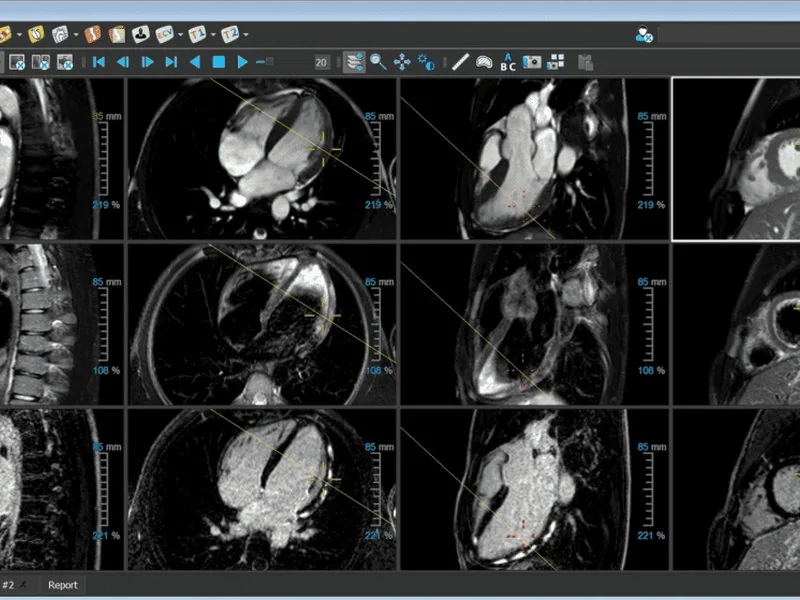Open the orange tissue module icon
The image size is (800, 600).
[92, 34]
